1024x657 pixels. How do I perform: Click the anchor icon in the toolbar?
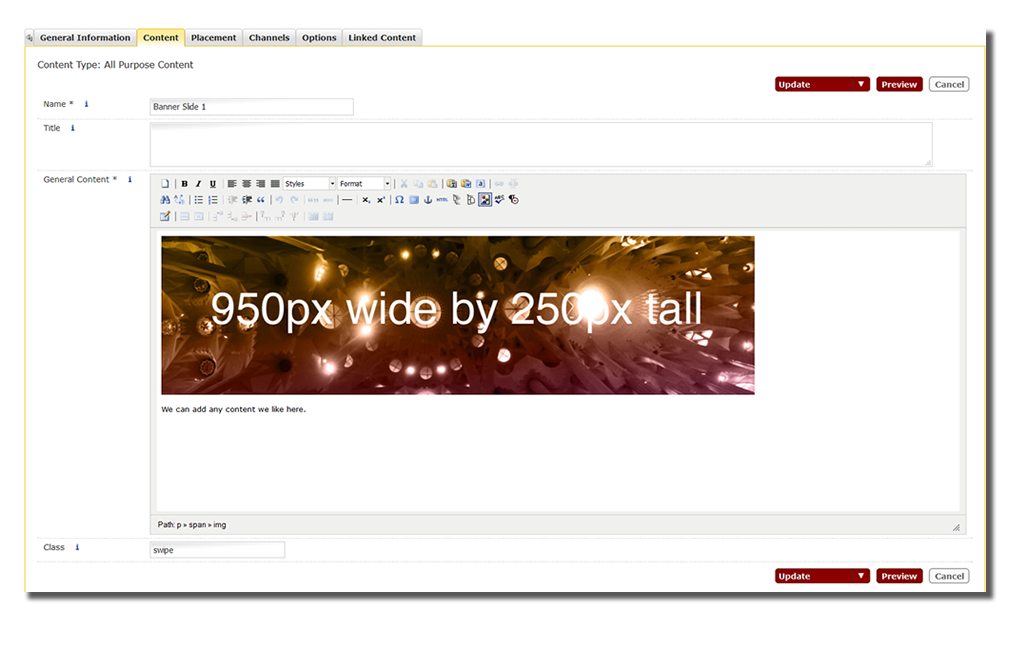(428, 200)
